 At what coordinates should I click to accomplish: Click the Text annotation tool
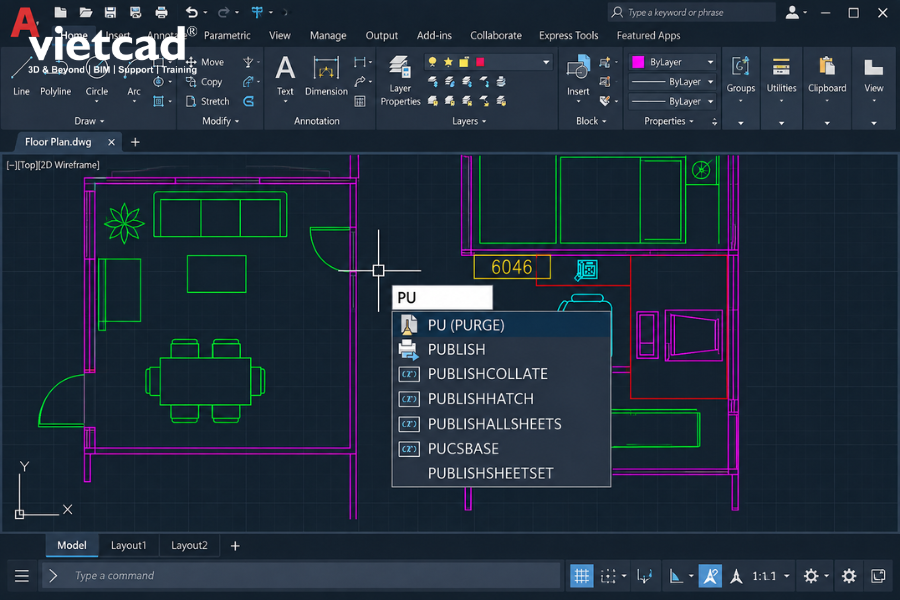coord(285,75)
